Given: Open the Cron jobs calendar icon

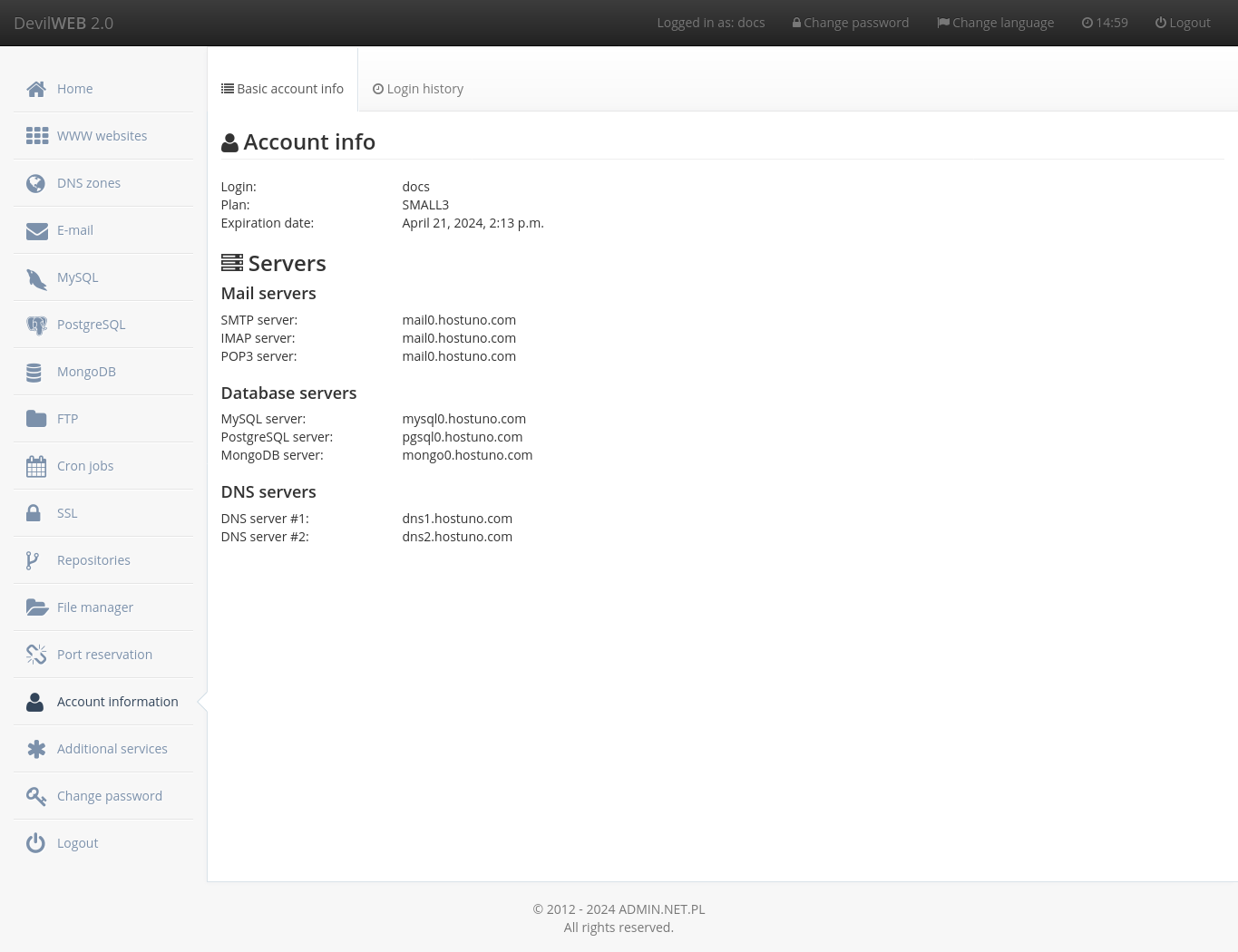Looking at the screenshot, I should pyautogui.click(x=36, y=466).
